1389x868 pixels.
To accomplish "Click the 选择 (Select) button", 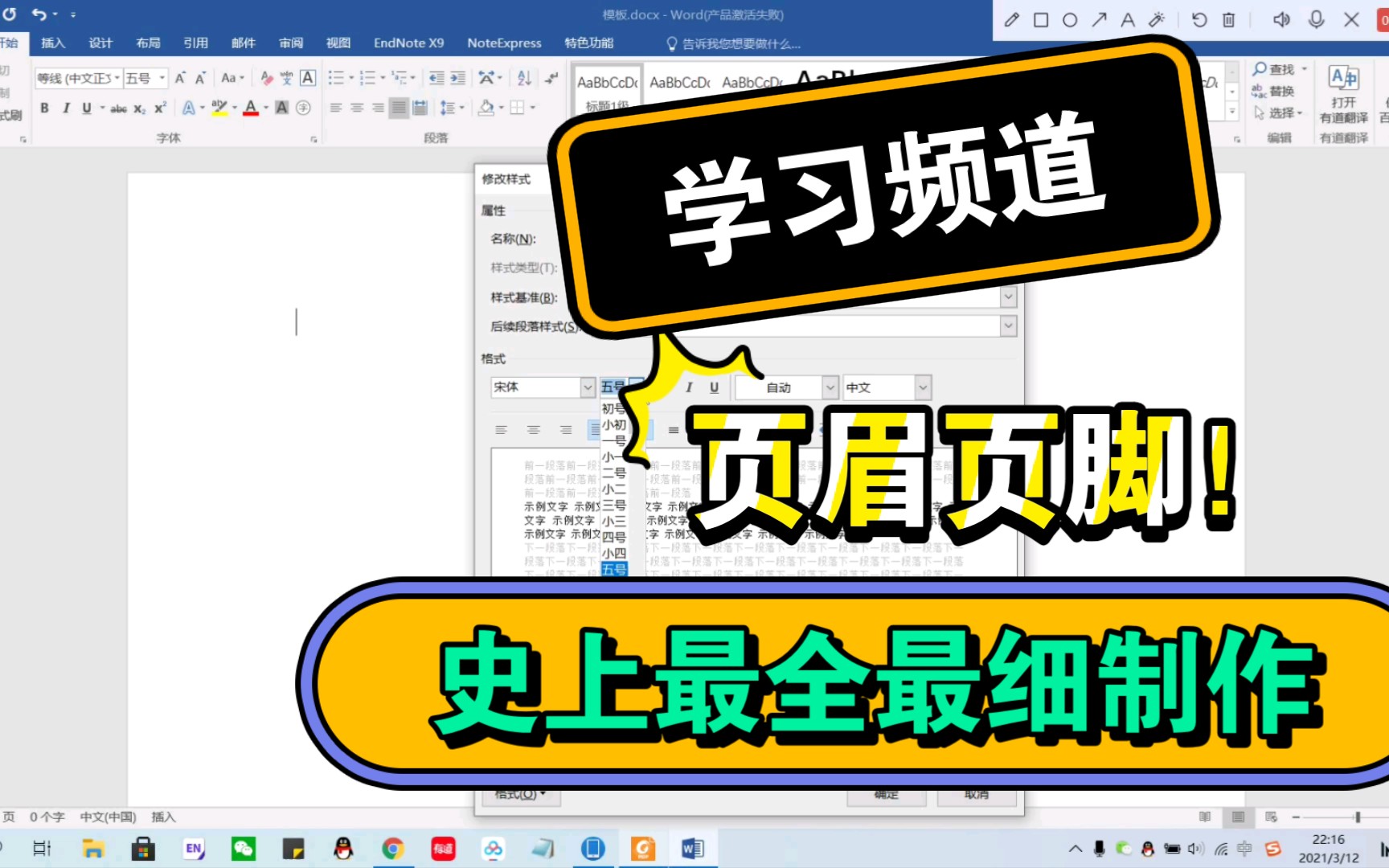I will click(x=1278, y=113).
